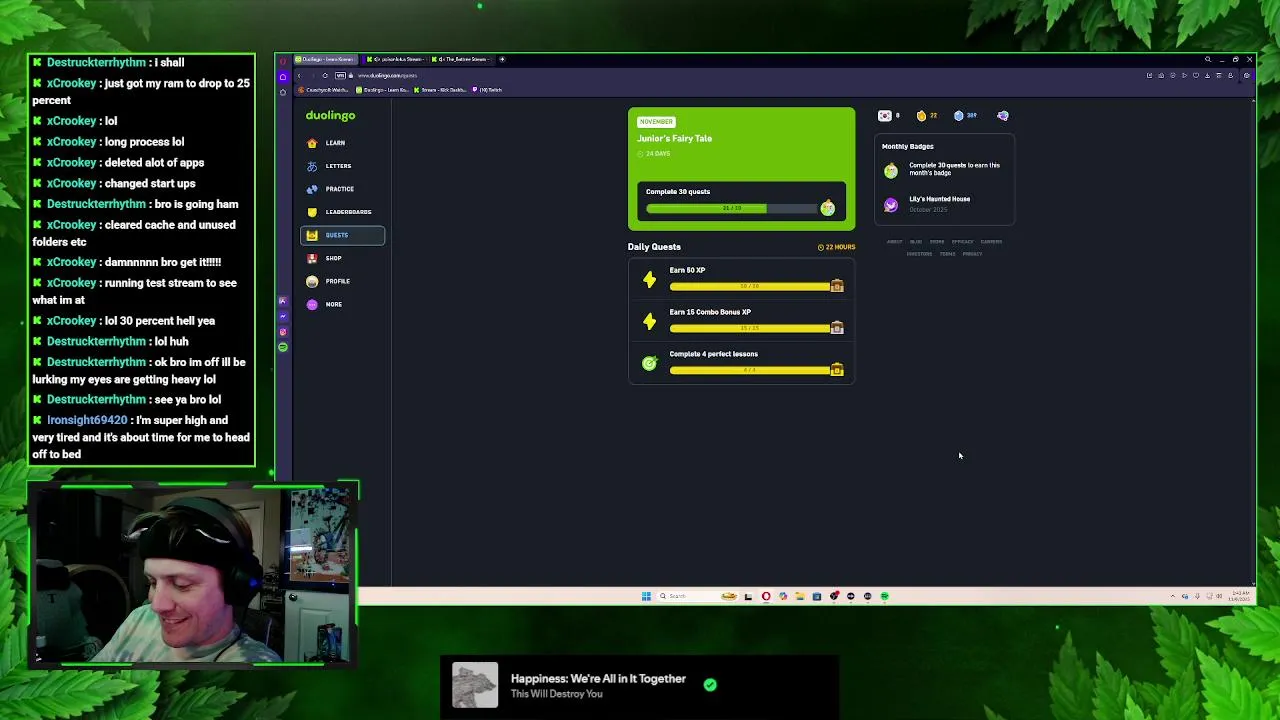The image size is (1280, 720).
Task: Open Profile from the sidebar
Action: [342, 281]
